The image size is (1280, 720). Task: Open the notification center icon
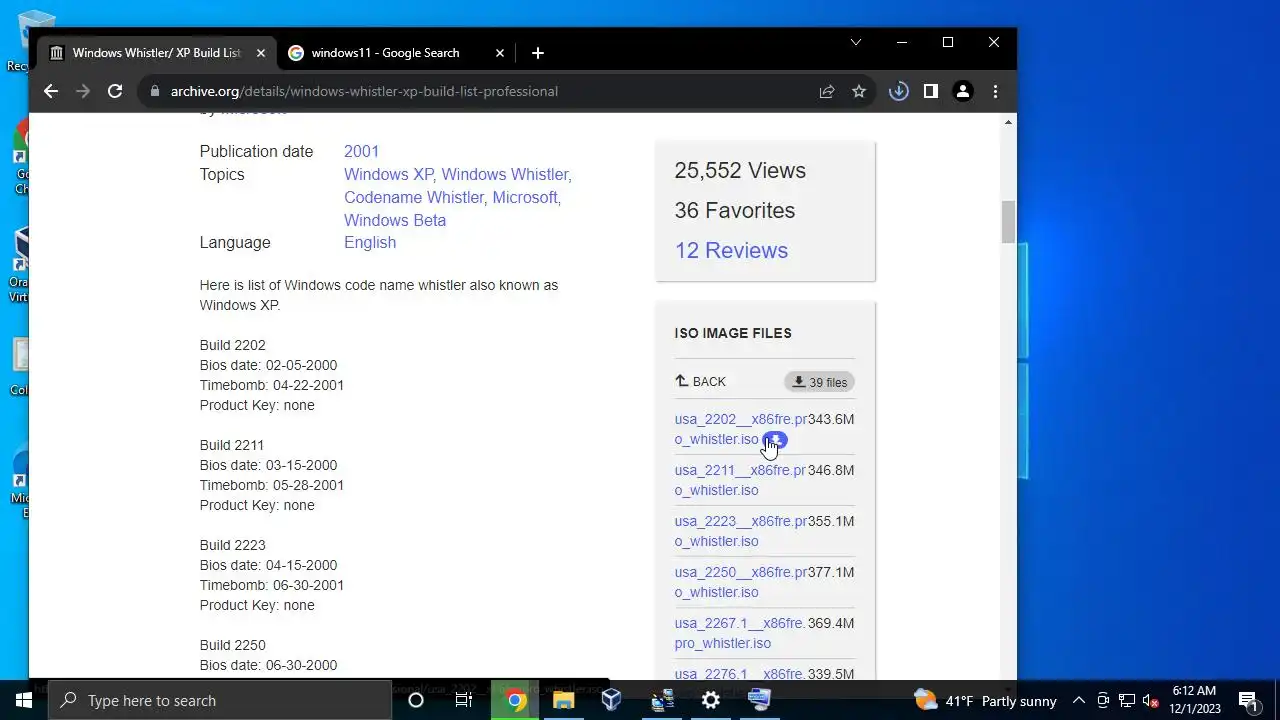(x=1247, y=700)
